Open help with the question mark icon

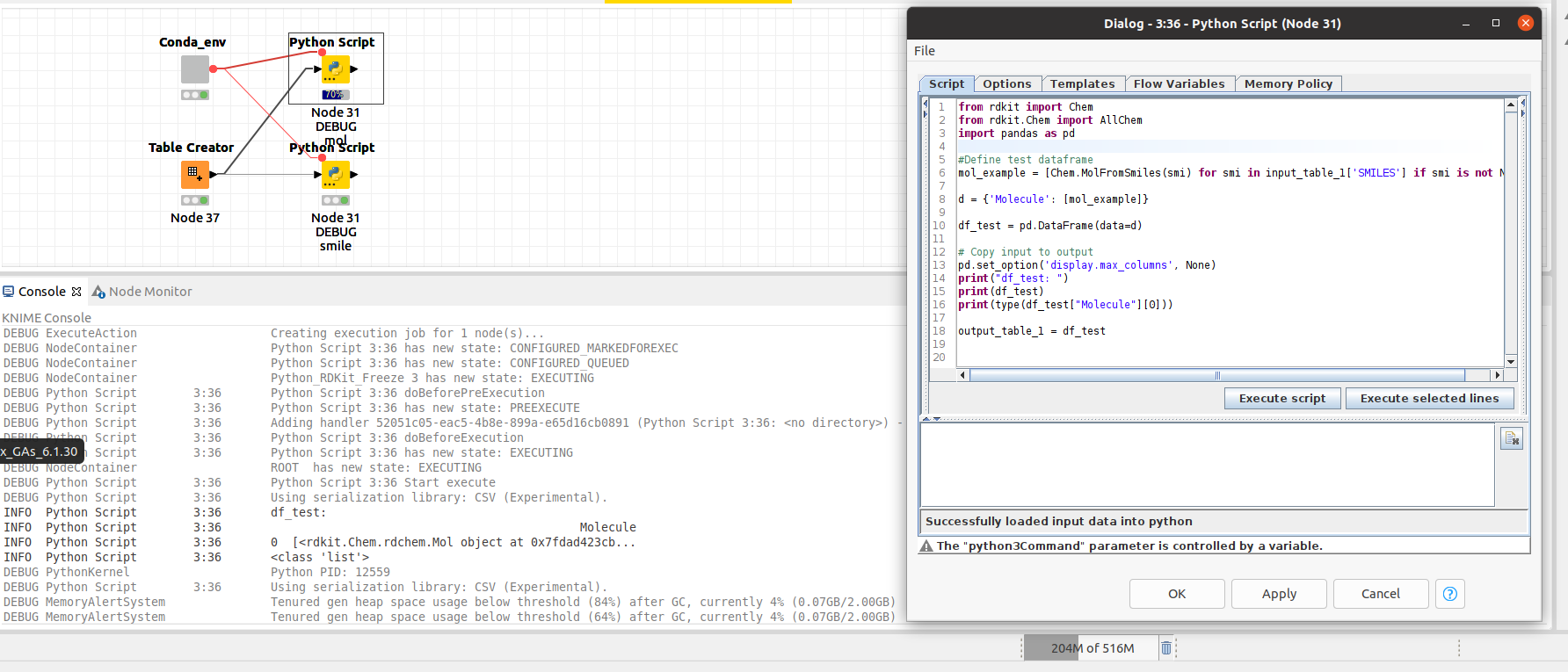(1449, 594)
